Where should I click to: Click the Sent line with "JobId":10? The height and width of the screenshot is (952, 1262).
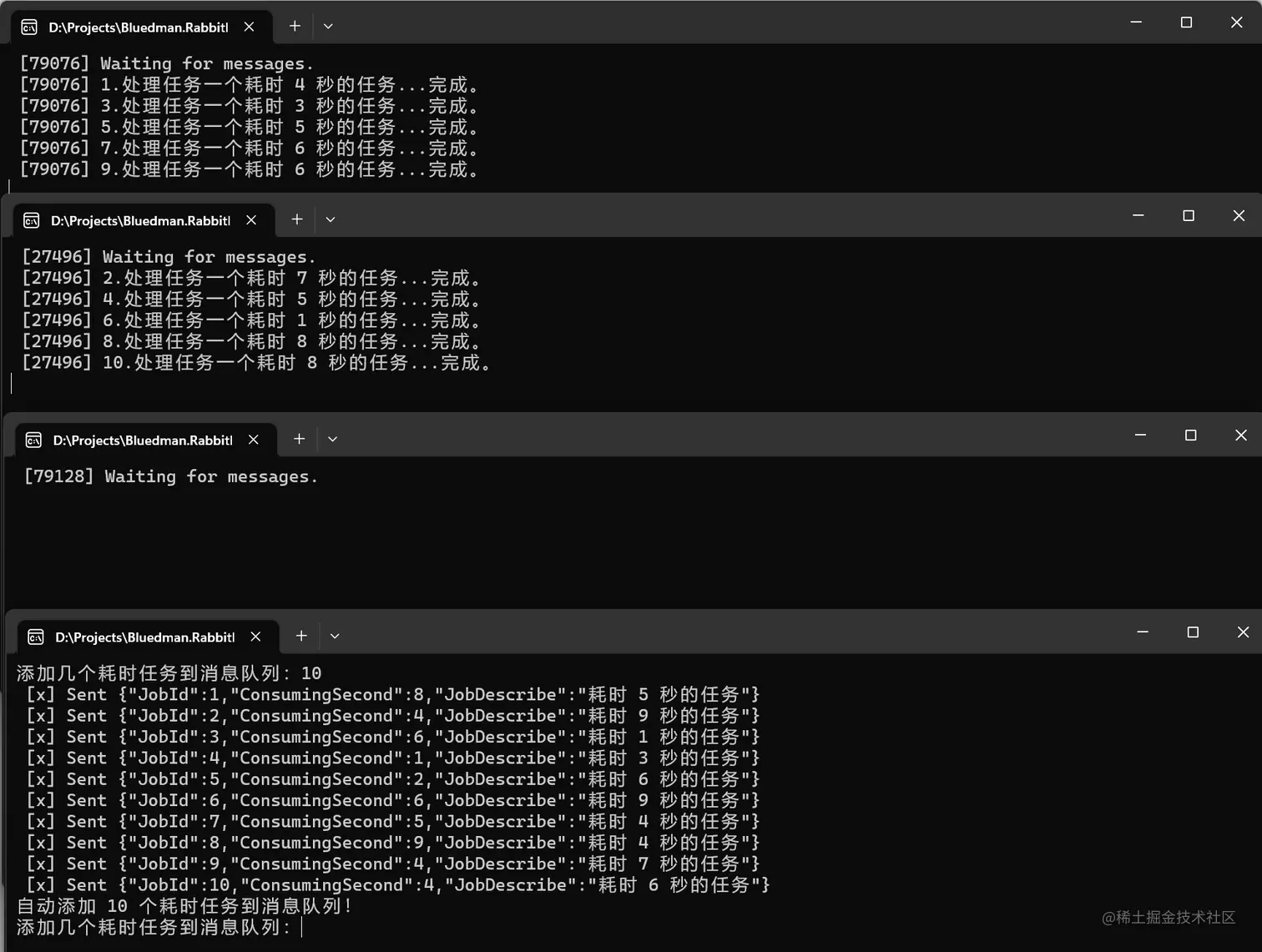click(398, 885)
